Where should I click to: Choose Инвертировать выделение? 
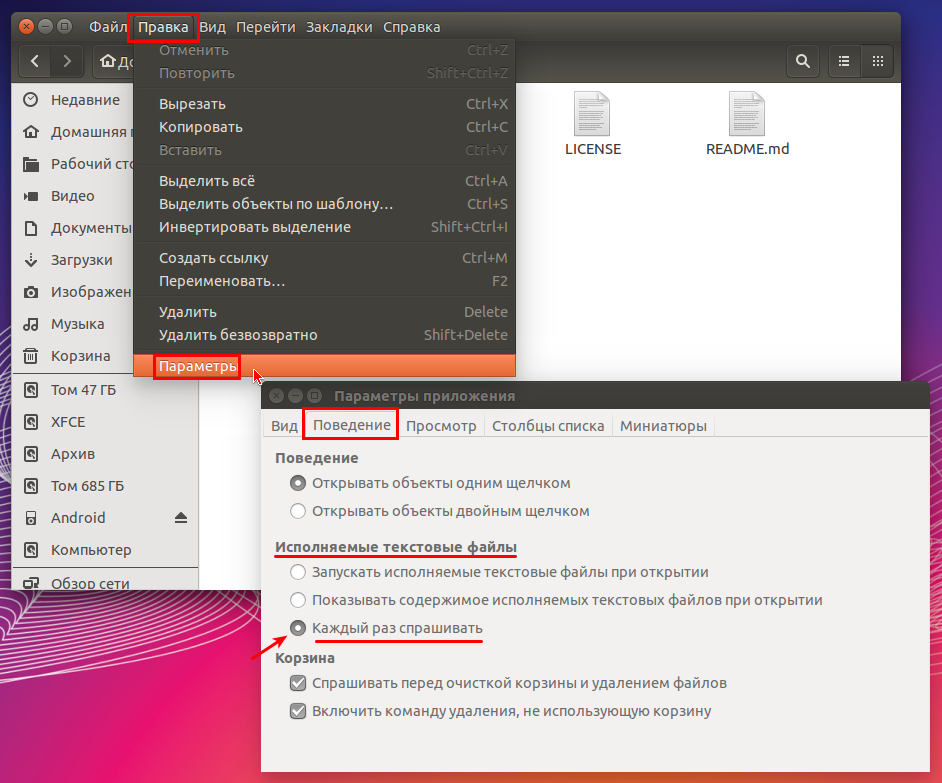324,227
